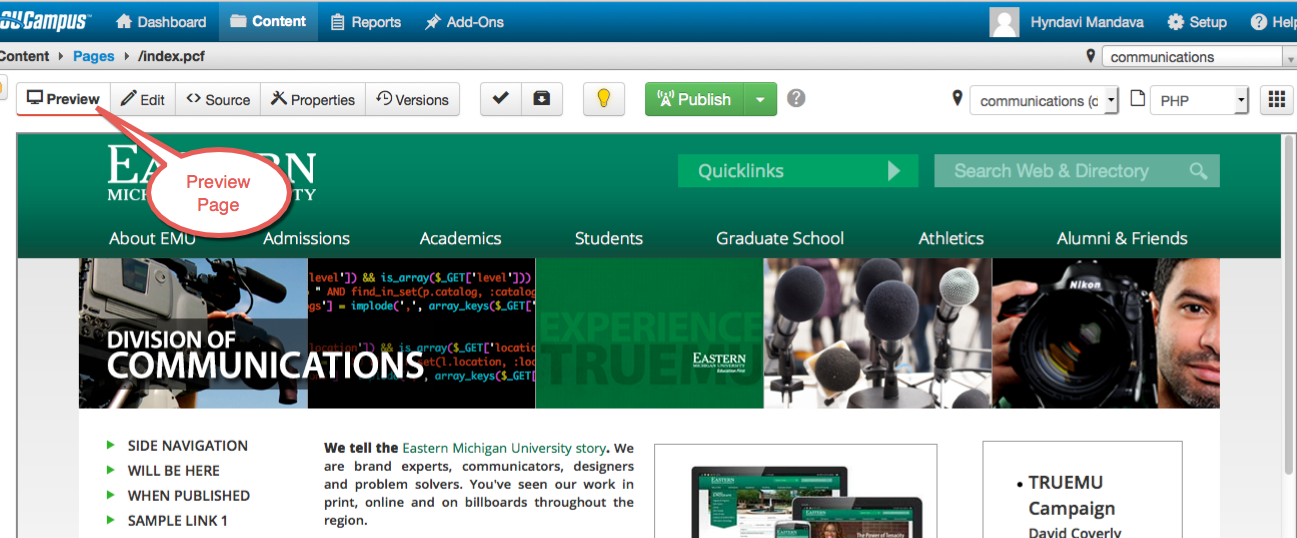Screen dimensions: 1297x538
Task: Click the search magnifier icon
Action: click(1199, 171)
